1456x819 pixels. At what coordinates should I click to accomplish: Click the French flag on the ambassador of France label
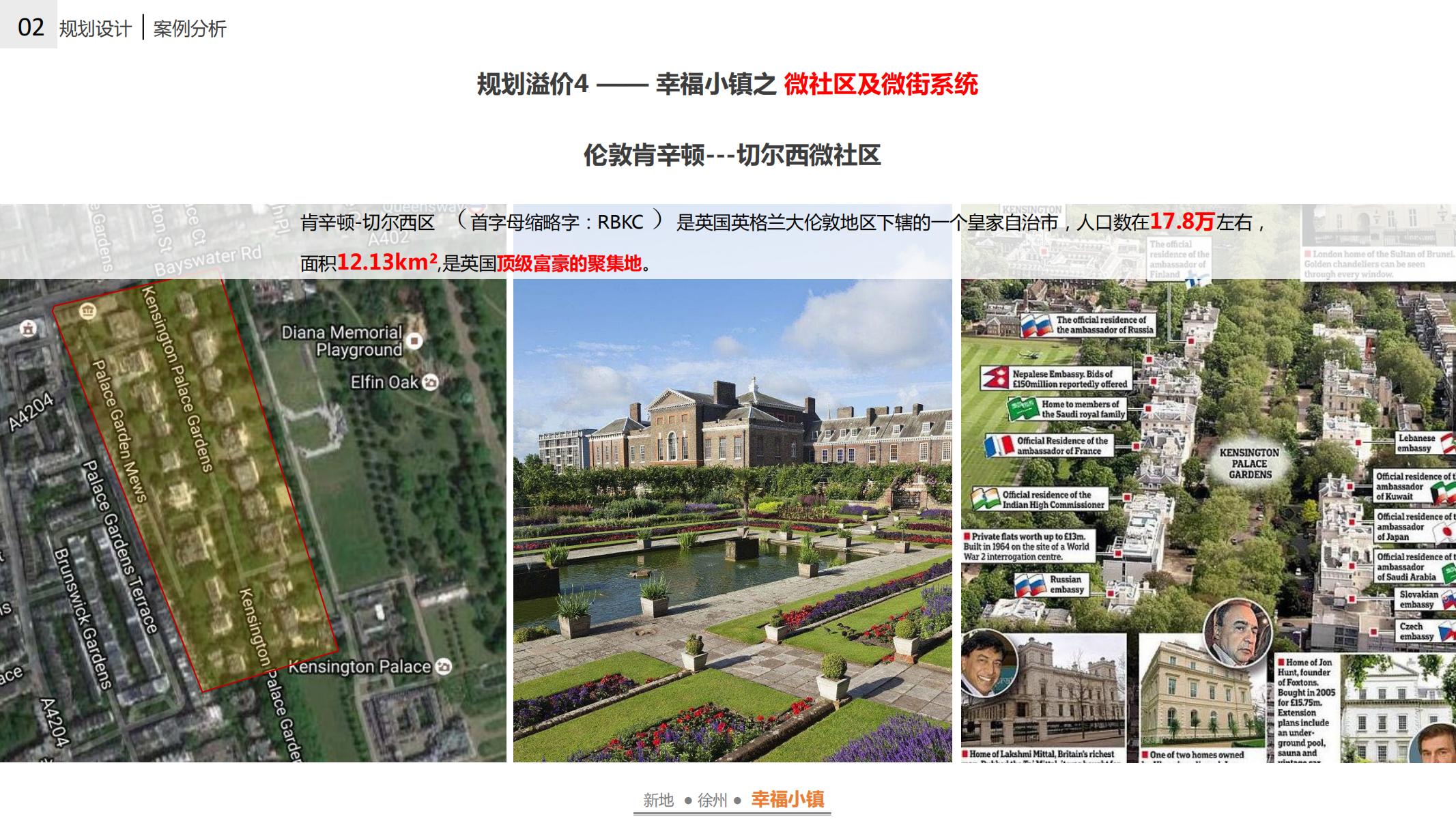(x=999, y=446)
